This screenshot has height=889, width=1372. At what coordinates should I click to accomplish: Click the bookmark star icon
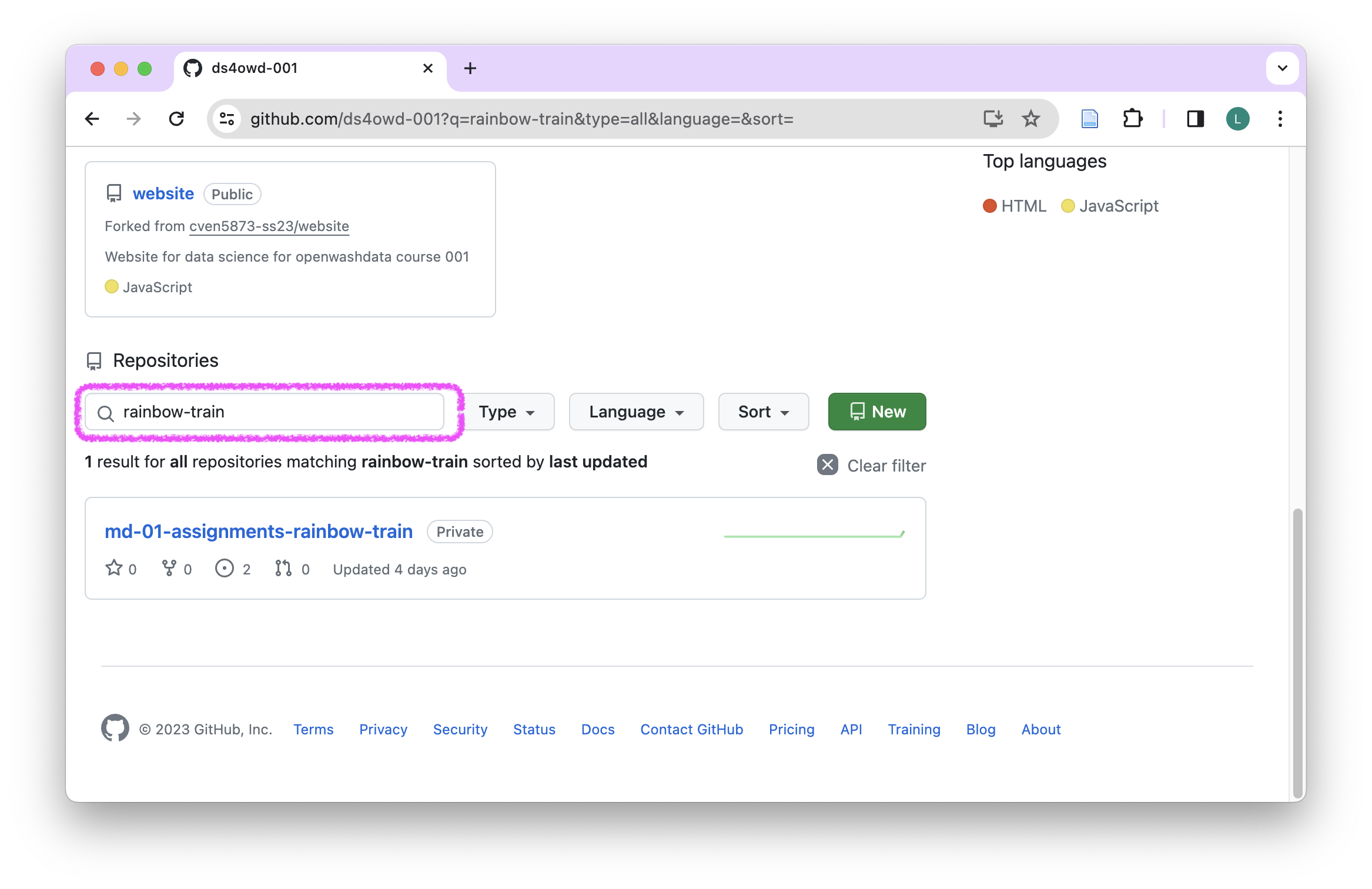pyautogui.click(x=1030, y=119)
